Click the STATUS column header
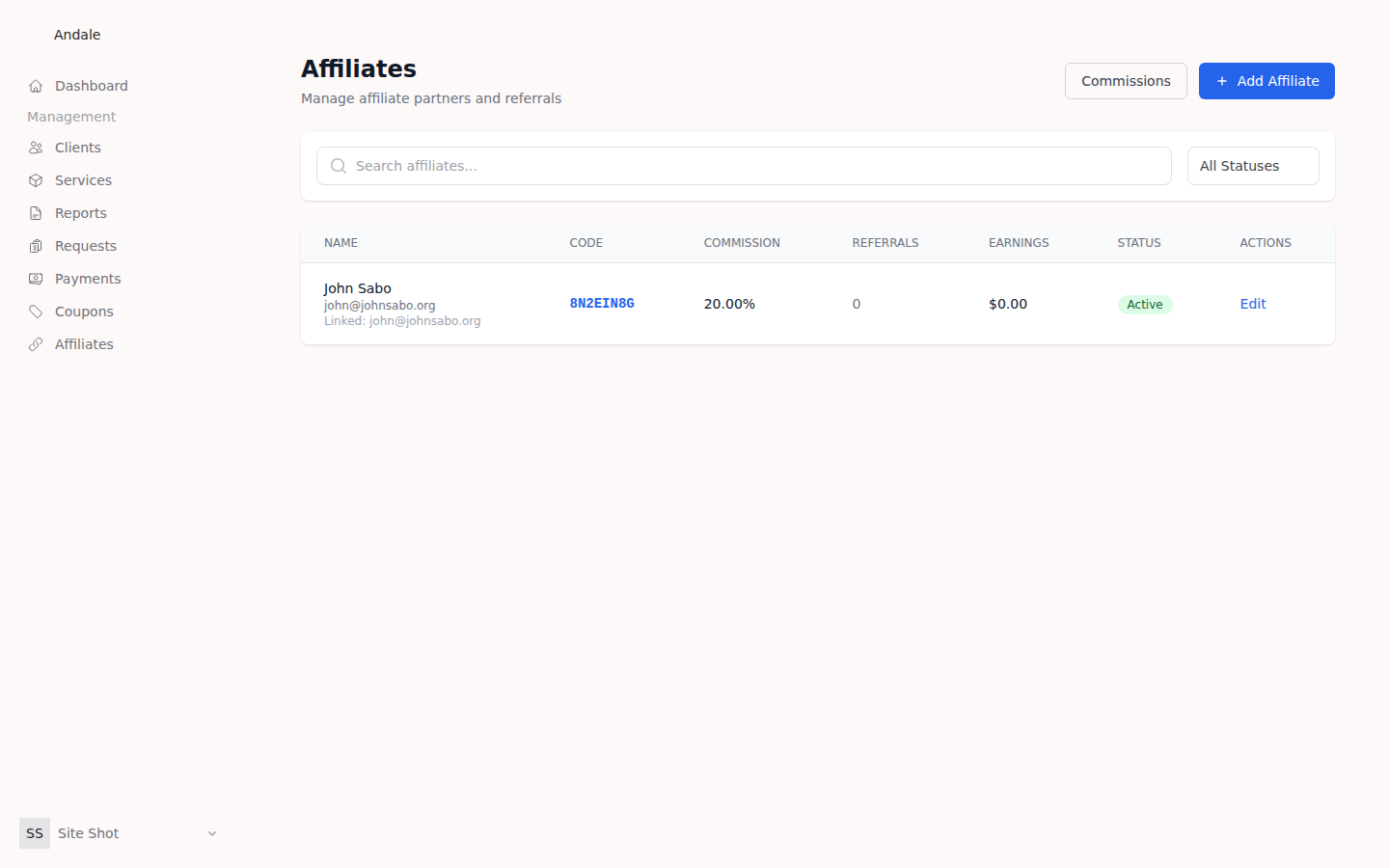 (x=1139, y=243)
